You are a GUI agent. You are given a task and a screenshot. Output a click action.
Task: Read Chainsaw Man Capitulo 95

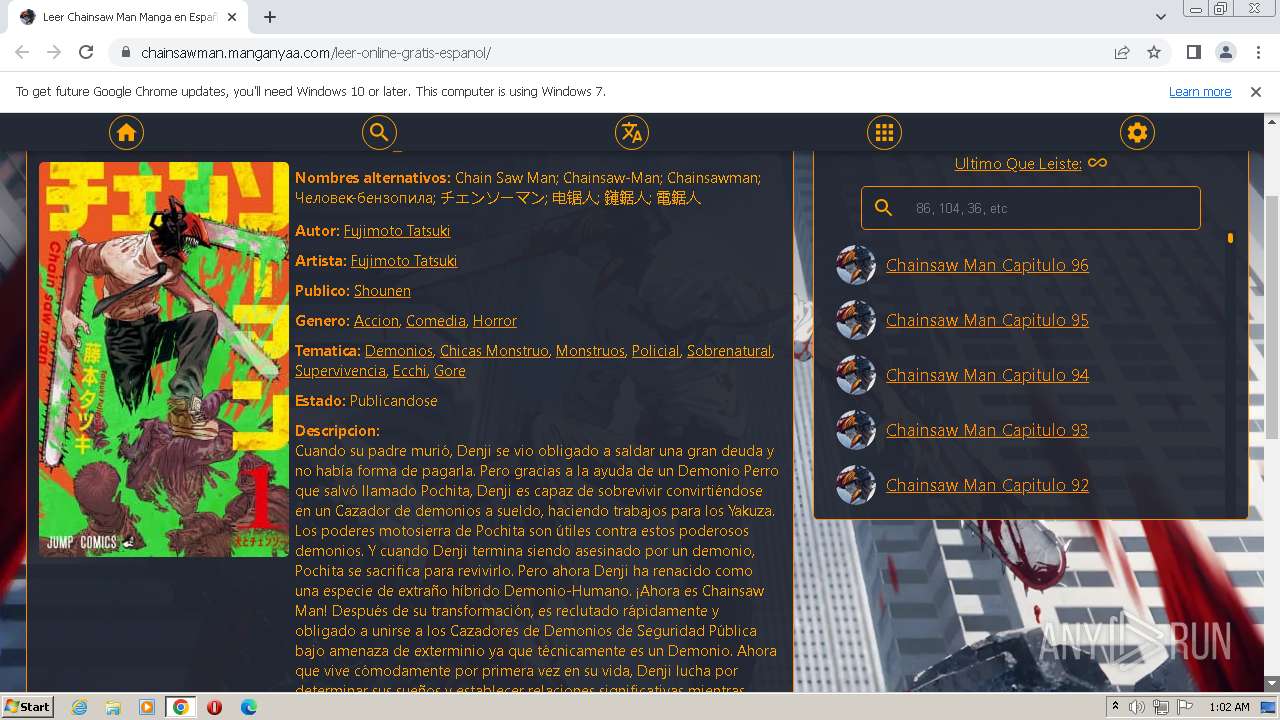[987, 320]
